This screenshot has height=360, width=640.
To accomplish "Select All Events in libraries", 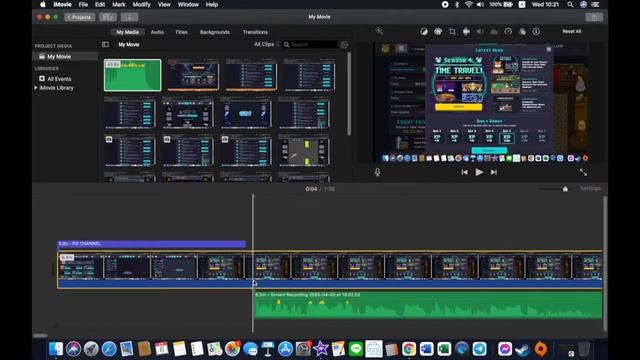I will click(59, 79).
